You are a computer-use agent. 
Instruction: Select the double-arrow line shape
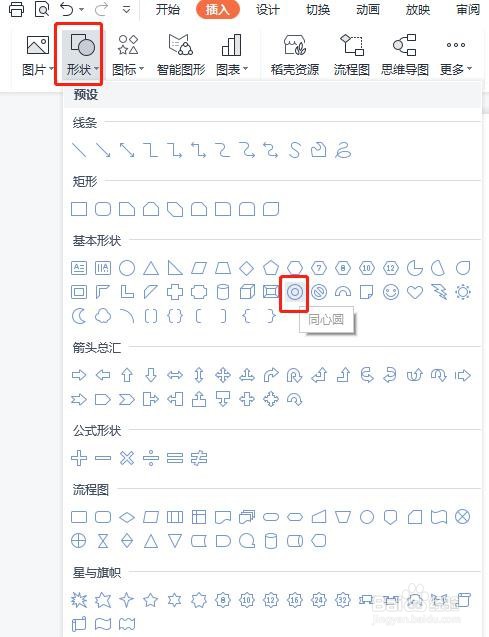[127, 150]
